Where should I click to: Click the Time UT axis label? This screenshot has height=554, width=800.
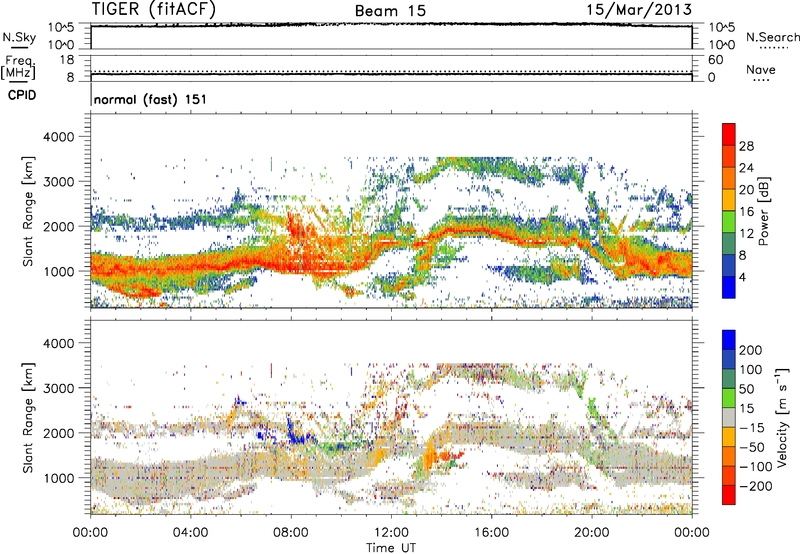click(x=391, y=548)
